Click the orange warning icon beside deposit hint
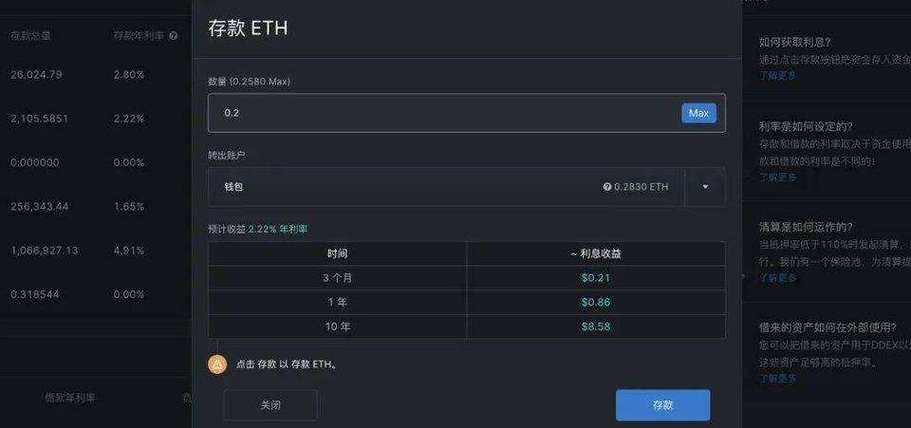 coord(217,364)
